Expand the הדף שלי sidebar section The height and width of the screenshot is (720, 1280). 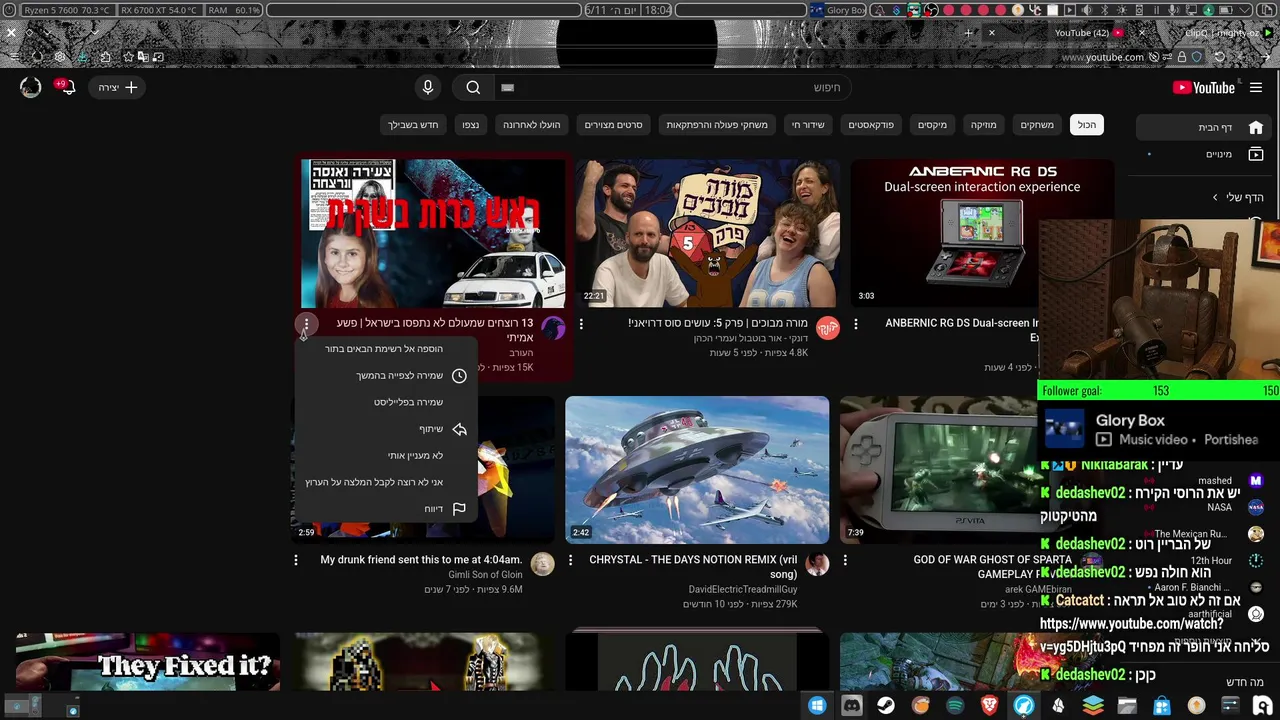point(1238,197)
